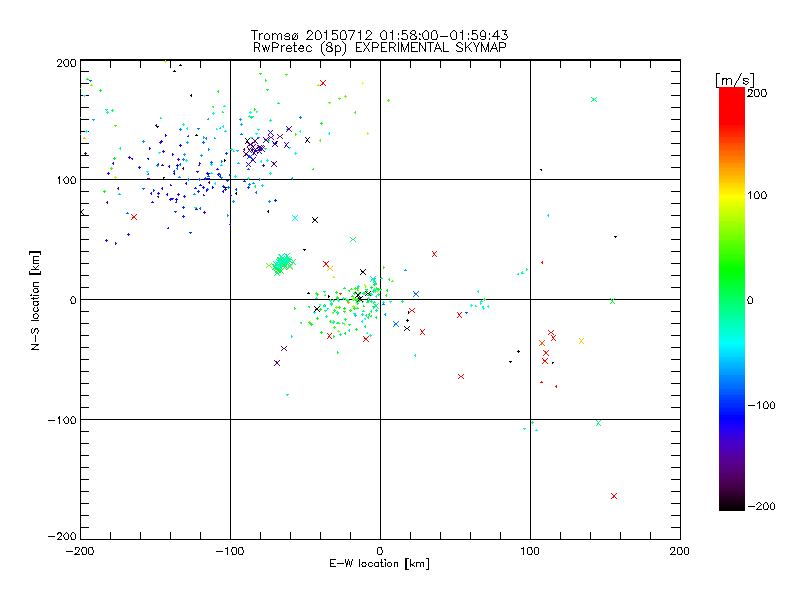Click the colorbar's "200" top value label

(757, 93)
